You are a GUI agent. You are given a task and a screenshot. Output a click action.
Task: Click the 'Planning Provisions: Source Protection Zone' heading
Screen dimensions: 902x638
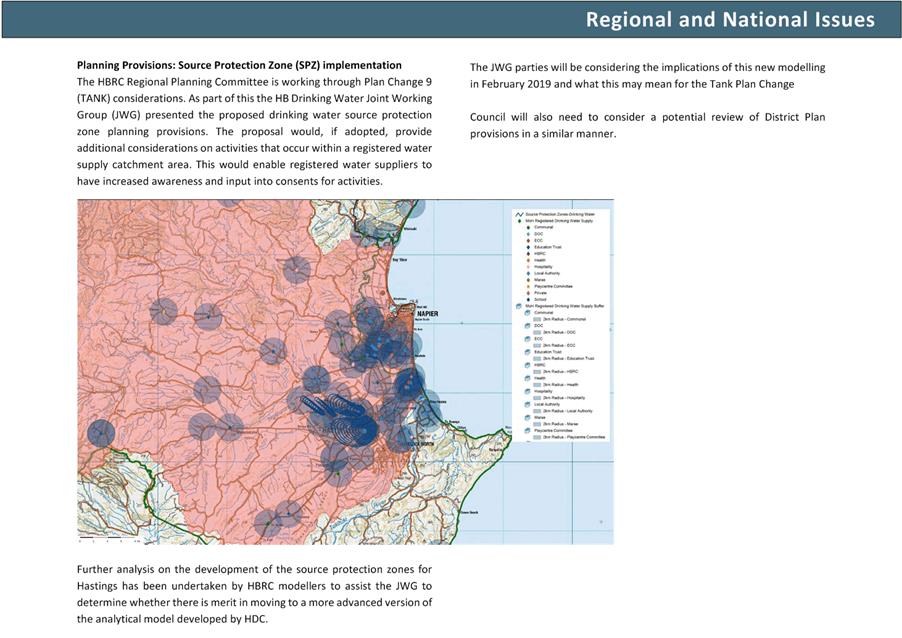coord(239,65)
